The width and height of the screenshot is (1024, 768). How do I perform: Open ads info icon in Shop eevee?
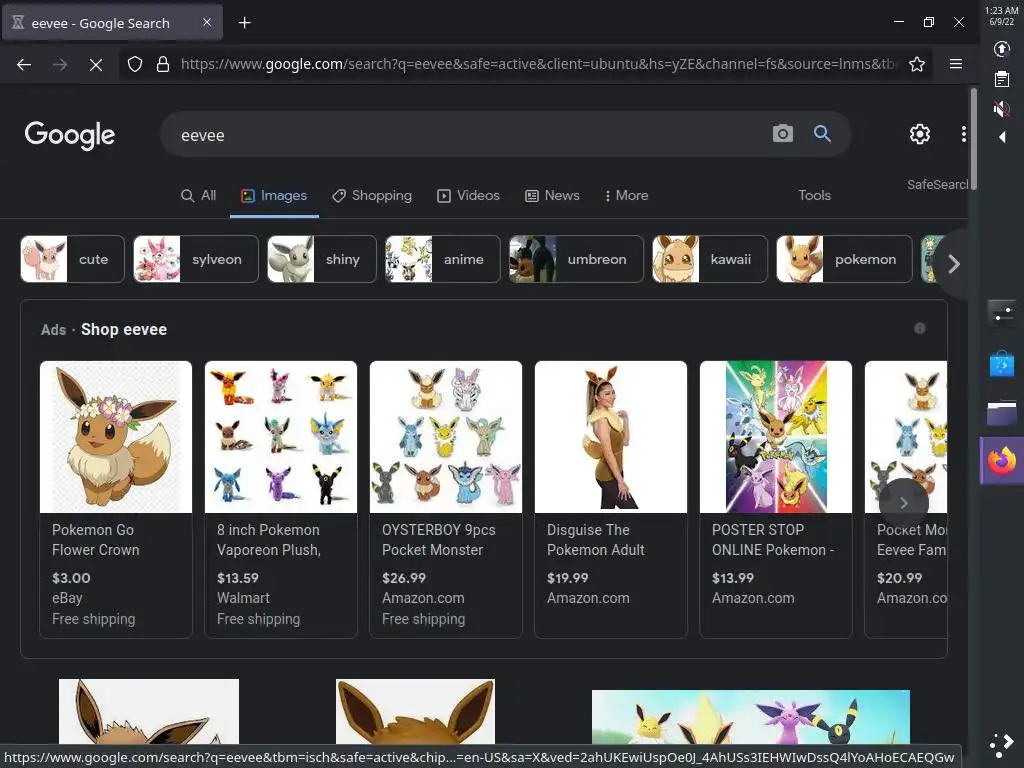(x=920, y=328)
